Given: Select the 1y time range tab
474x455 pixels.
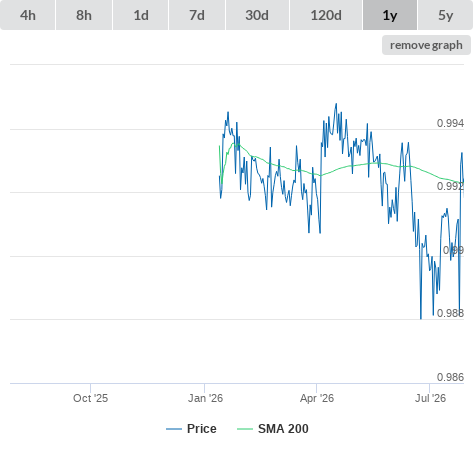Looking at the screenshot, I should pyautogui.click(x=390, y=15).
